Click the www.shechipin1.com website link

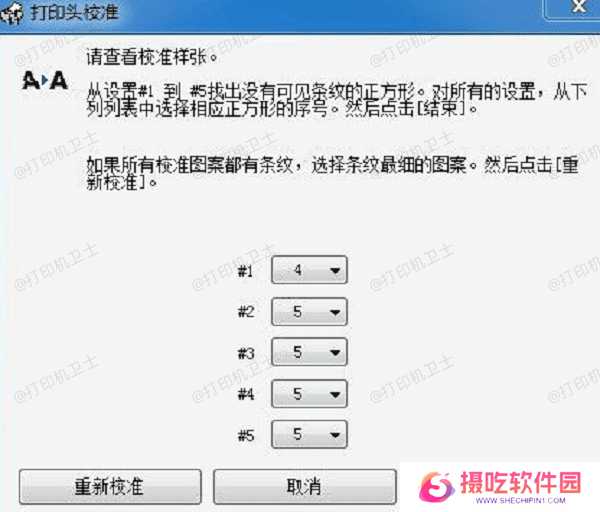click(x=520, y=501)
